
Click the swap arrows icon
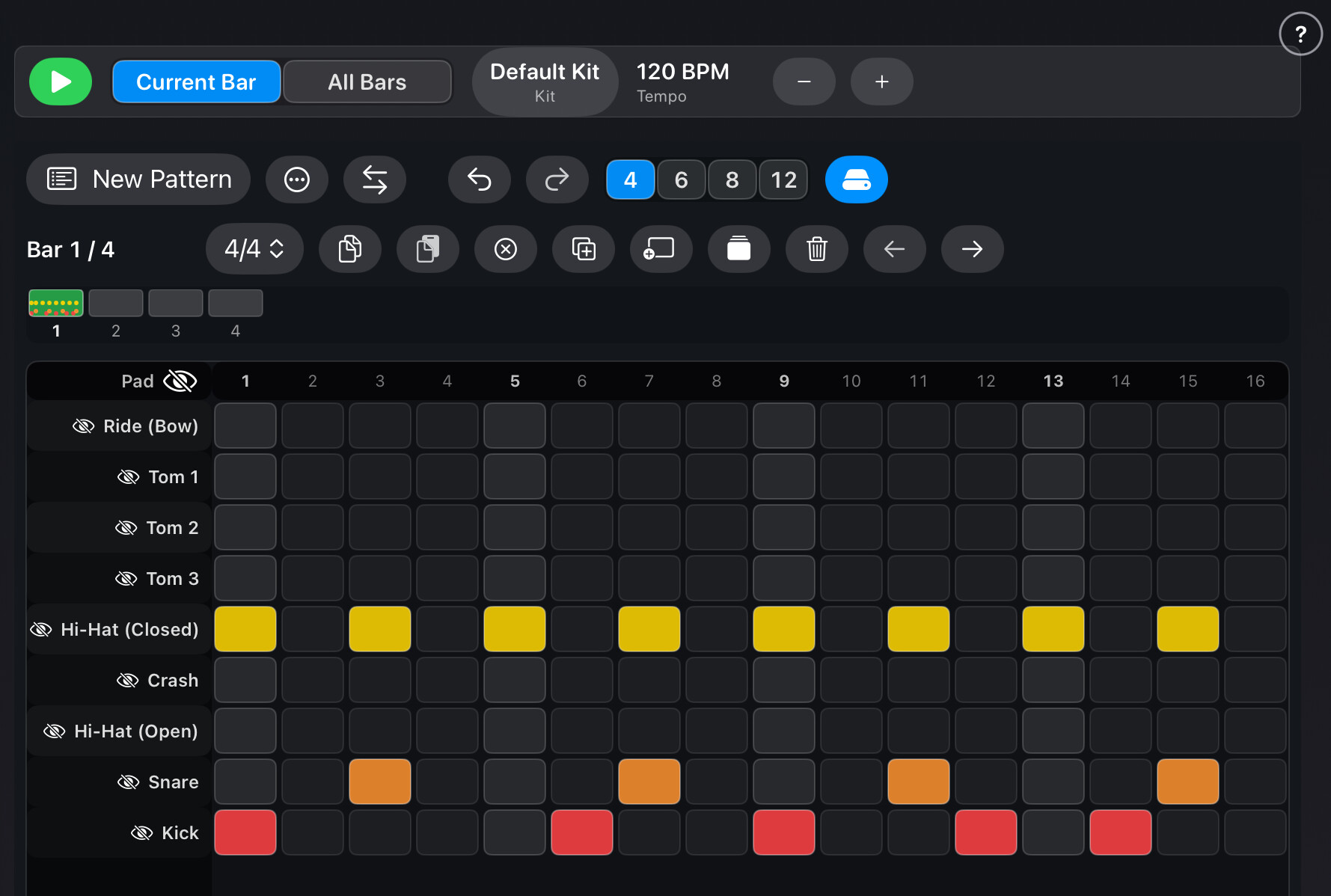(375, 179)
